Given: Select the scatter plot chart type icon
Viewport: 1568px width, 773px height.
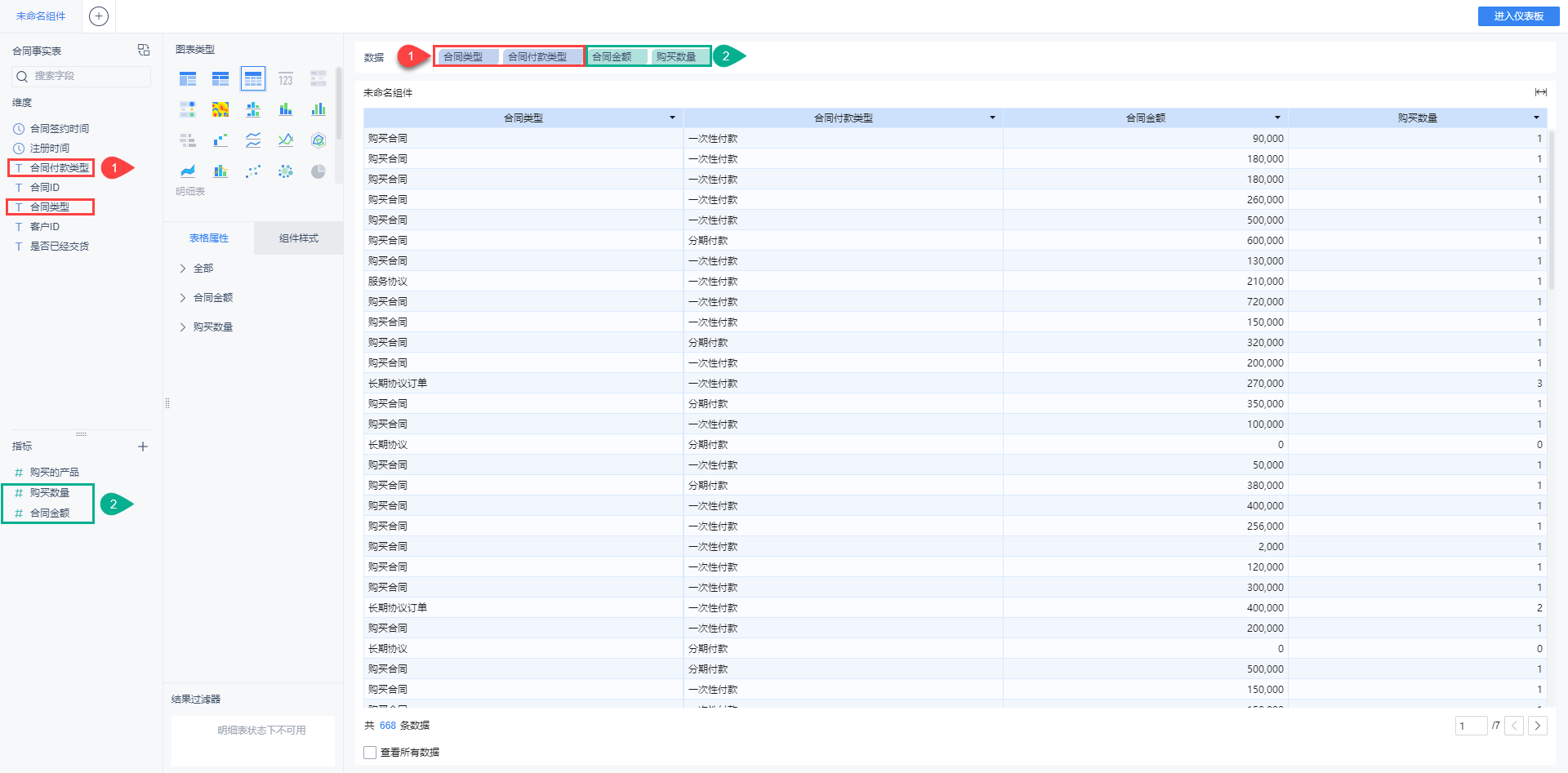Looking at the screenshot, I should (x=253, y=171).
